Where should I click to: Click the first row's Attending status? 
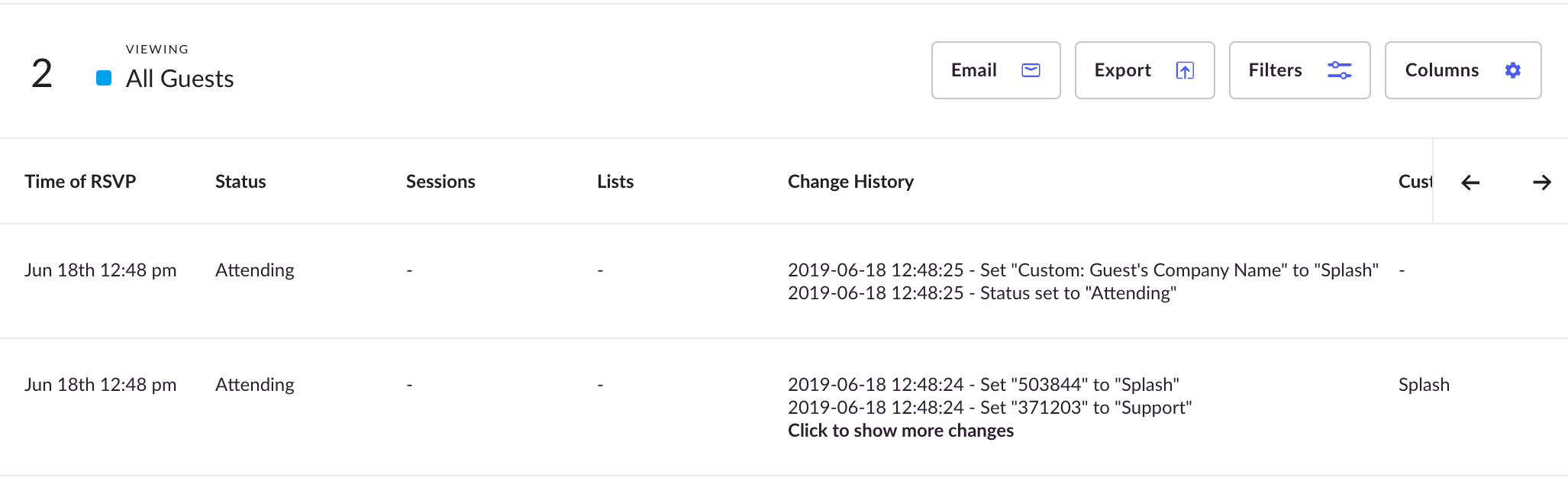(x=255, y=270)
